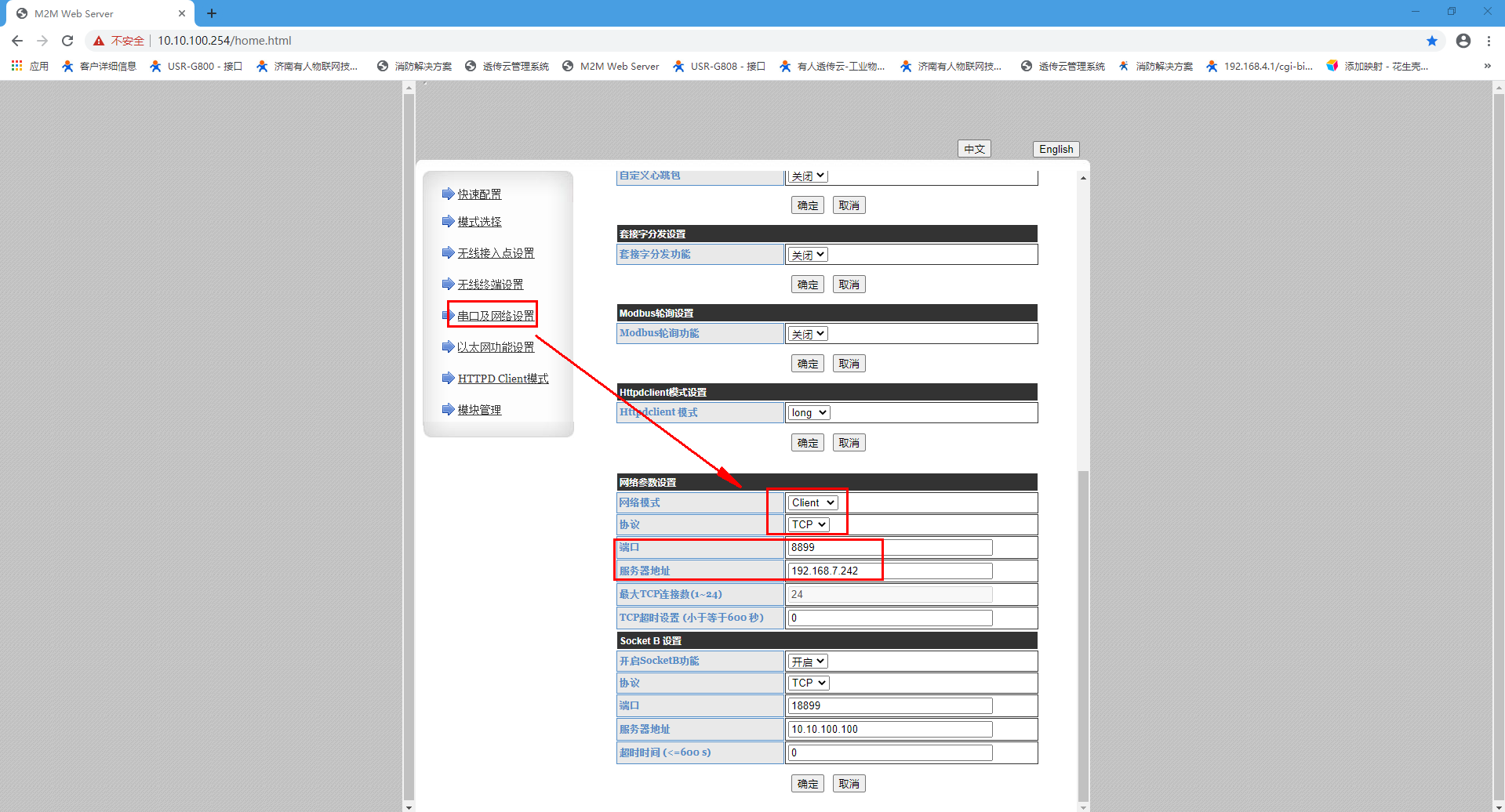Open the Httpdclient 模式 long dropdown
The image size is (1505, 812).
point(809,412)
